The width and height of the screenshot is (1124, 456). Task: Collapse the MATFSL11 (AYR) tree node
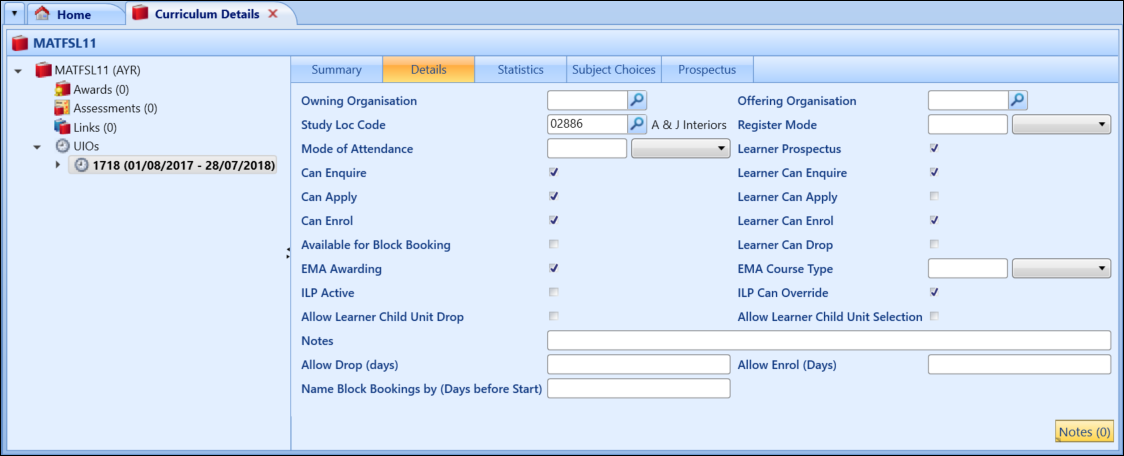tap(18, 72)
